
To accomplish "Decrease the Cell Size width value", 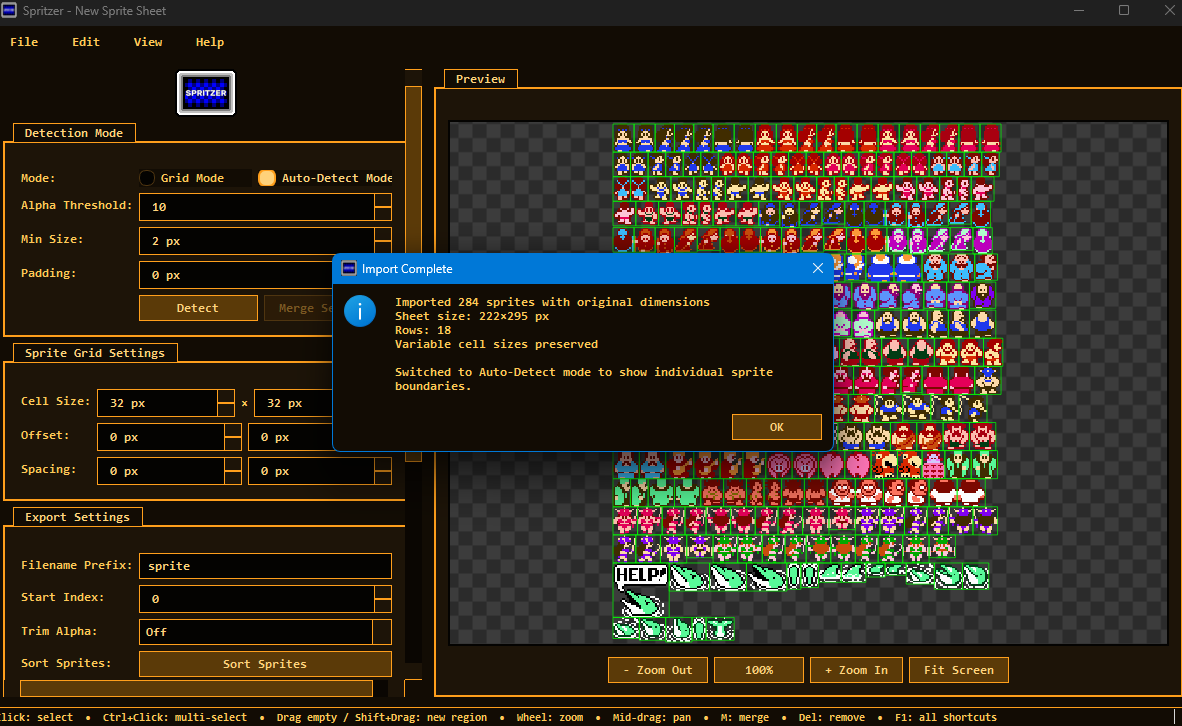I will pos(225,409).
